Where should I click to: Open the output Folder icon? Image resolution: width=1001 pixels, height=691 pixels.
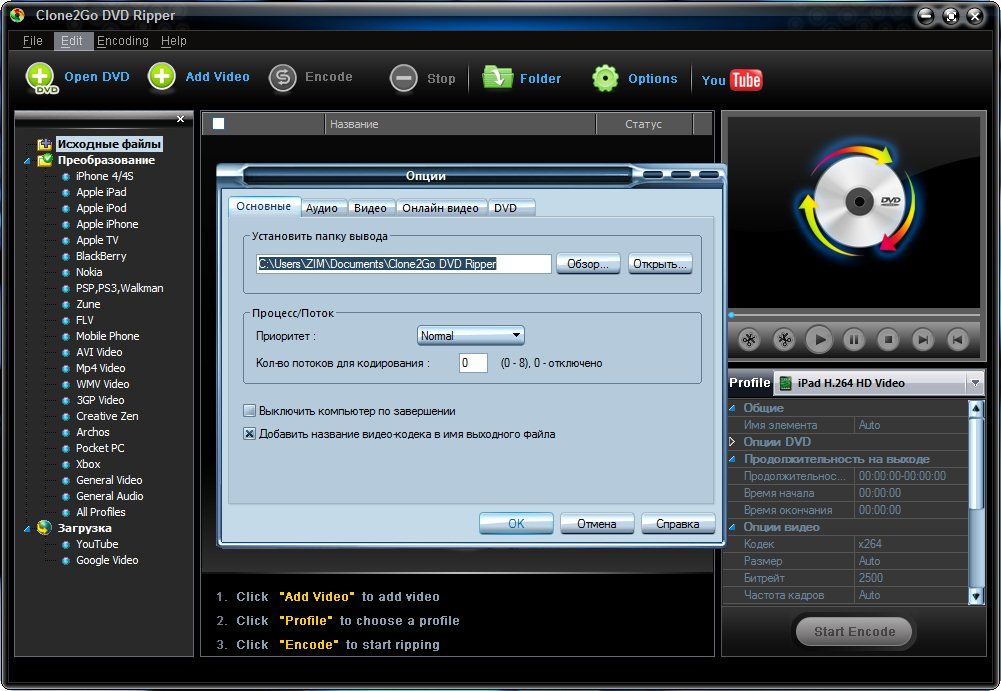click(x=497, y=78)
